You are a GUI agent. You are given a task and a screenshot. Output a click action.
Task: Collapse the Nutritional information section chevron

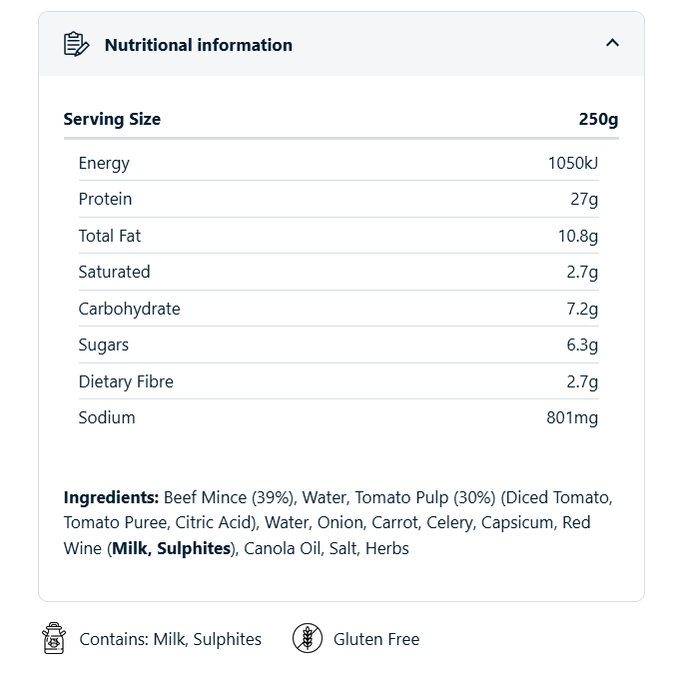[x=612, y=43]
